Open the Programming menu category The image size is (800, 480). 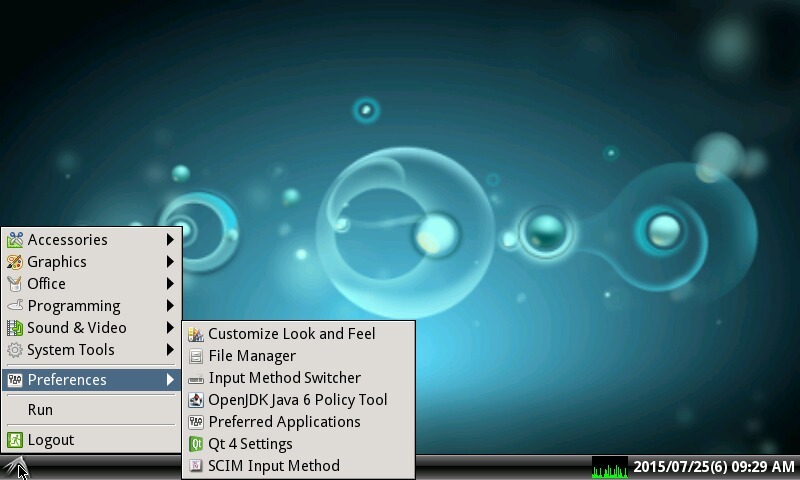coord(91,306)
